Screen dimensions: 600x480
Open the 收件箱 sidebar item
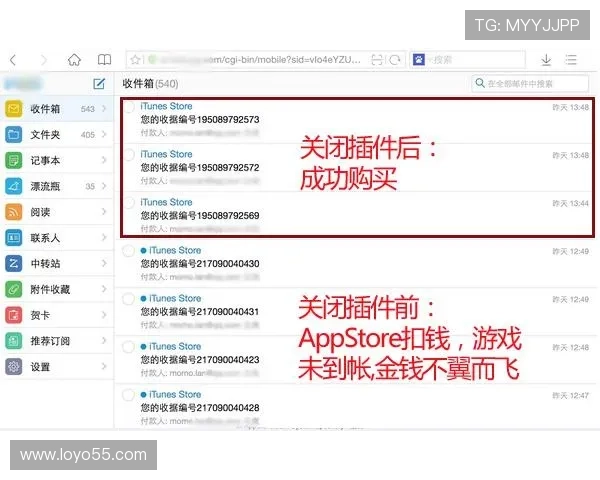tap(57, 109)
